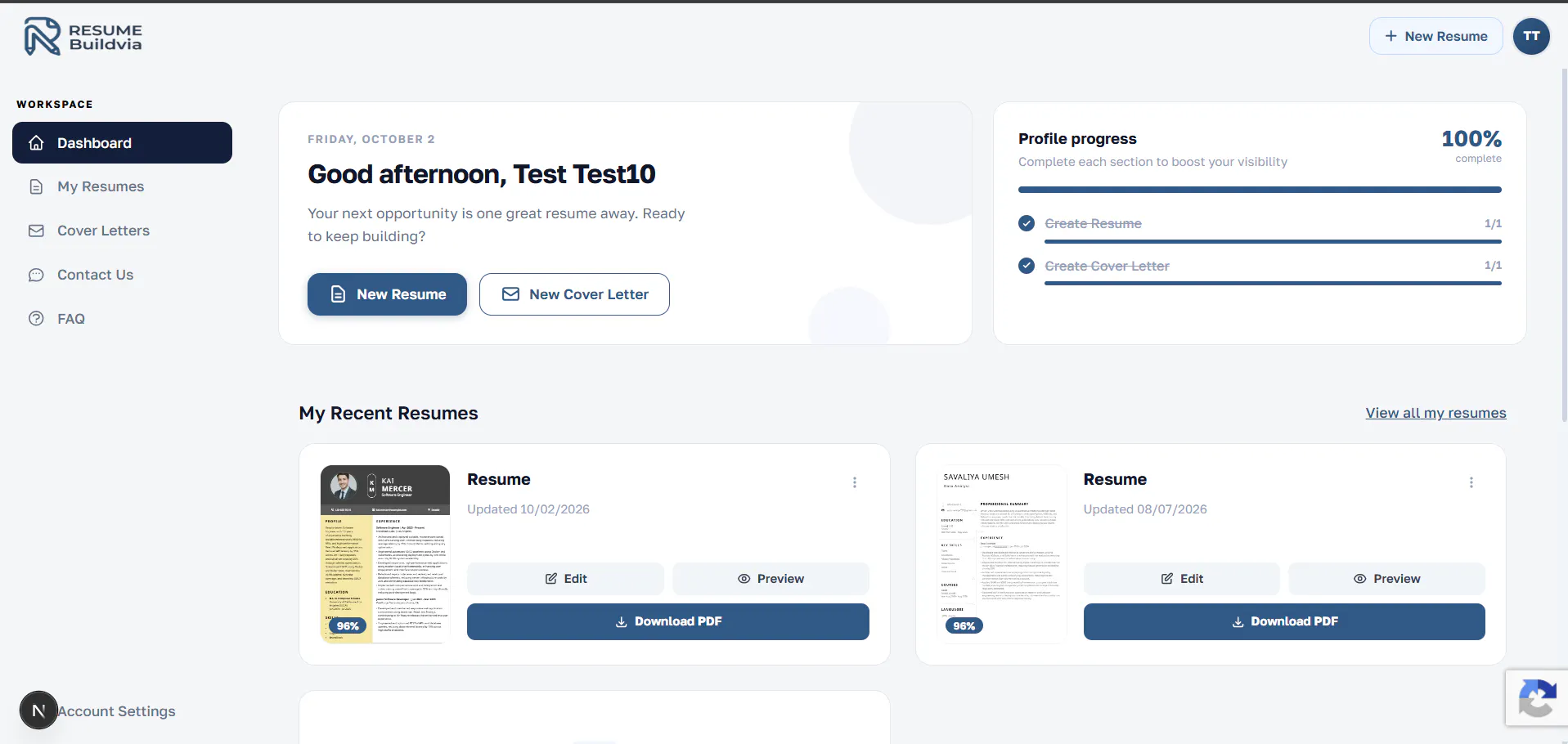Edit the resume updated 10/02/2026
The height and width of the screenshot is (744, 1568).
565,579
